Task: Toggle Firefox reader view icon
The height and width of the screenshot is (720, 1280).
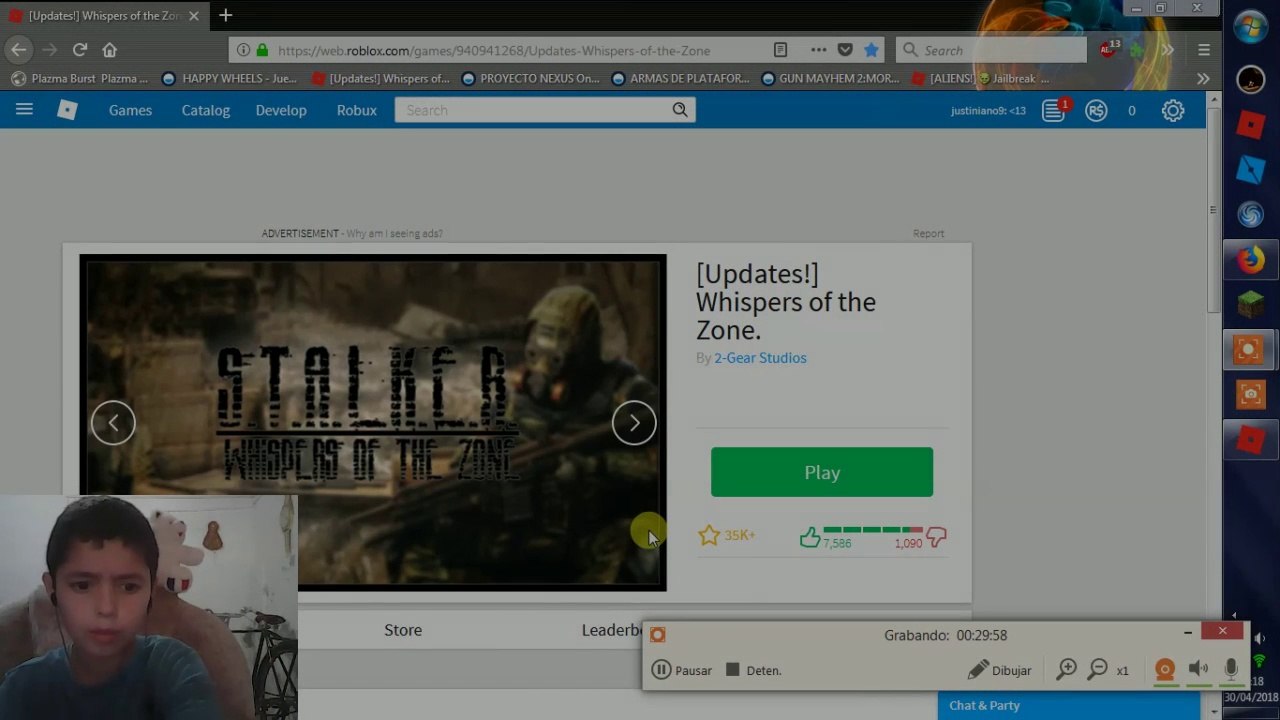Action: click(781, 50)
